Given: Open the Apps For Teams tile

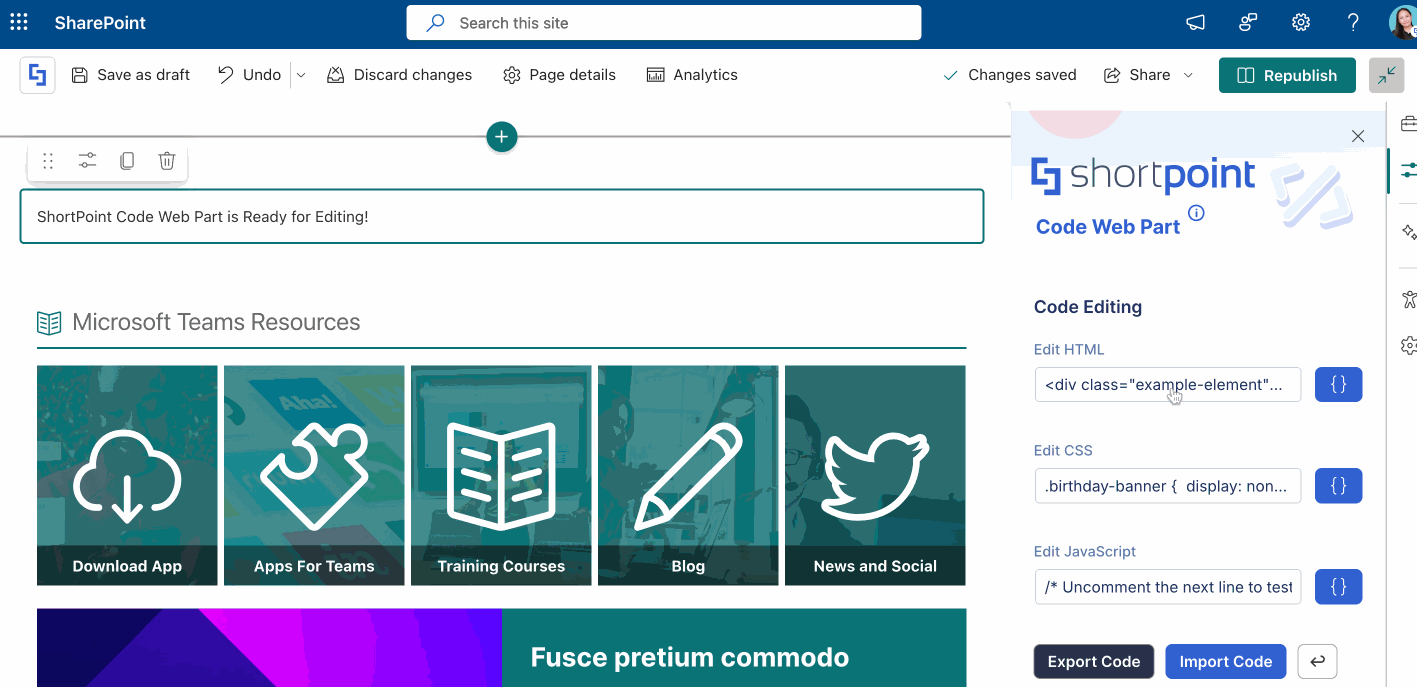Looking at the screenshot, I should (314, 475).
